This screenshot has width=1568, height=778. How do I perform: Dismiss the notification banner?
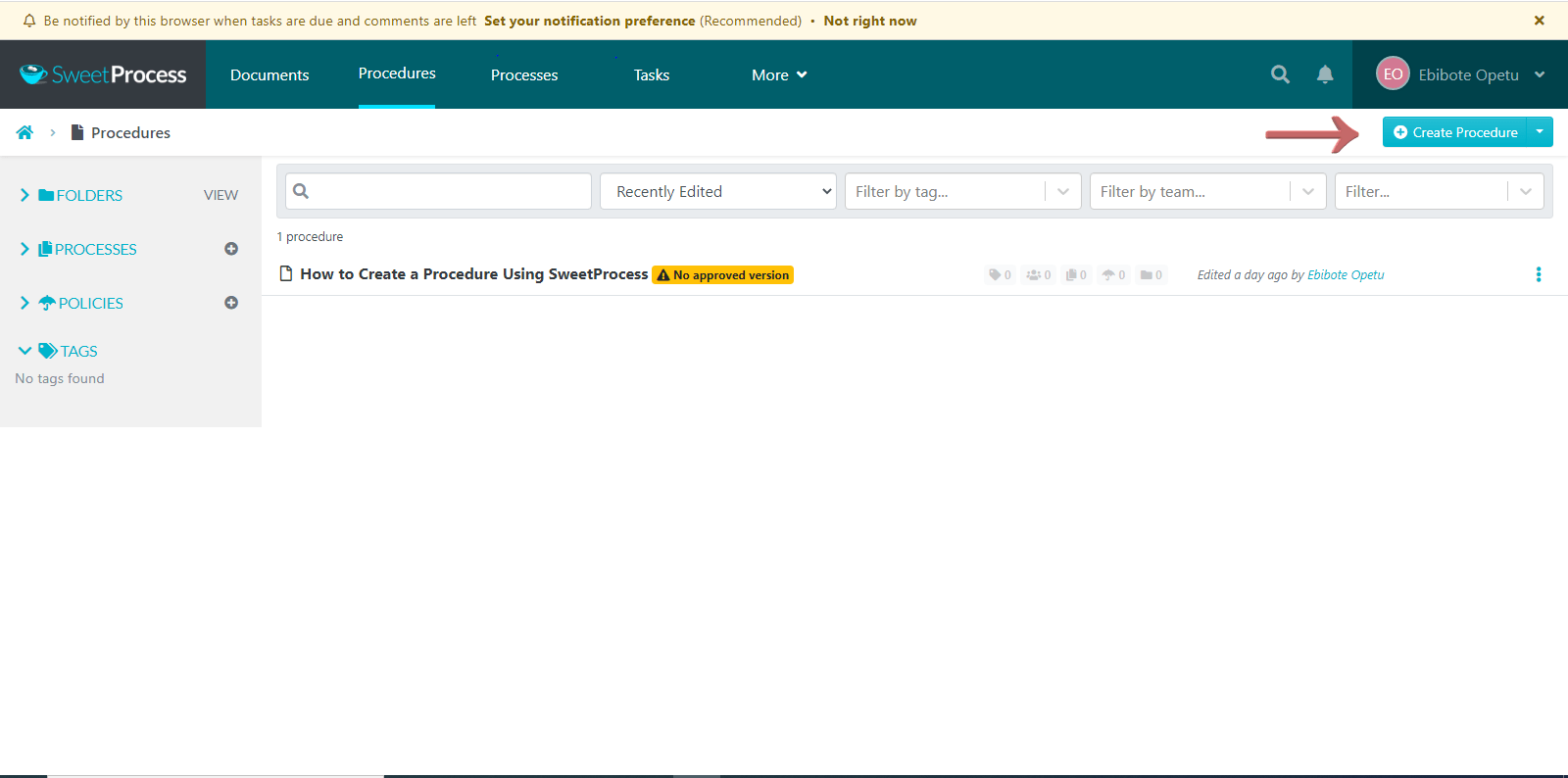(1540, 21)
